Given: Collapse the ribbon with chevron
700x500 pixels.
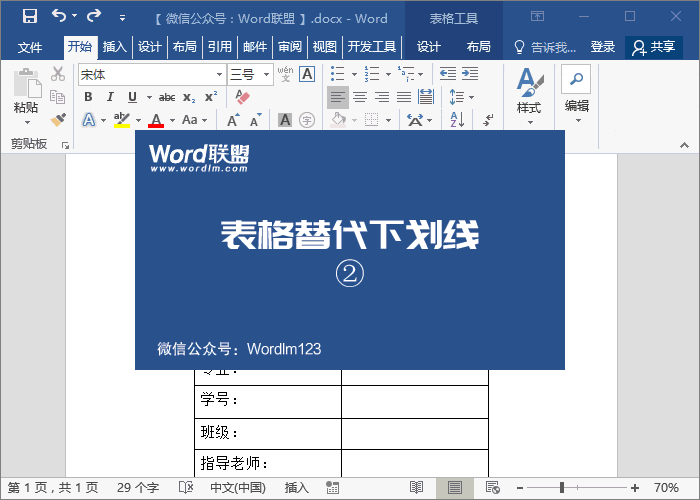Looking at the screenshot, I should (684, 145).
